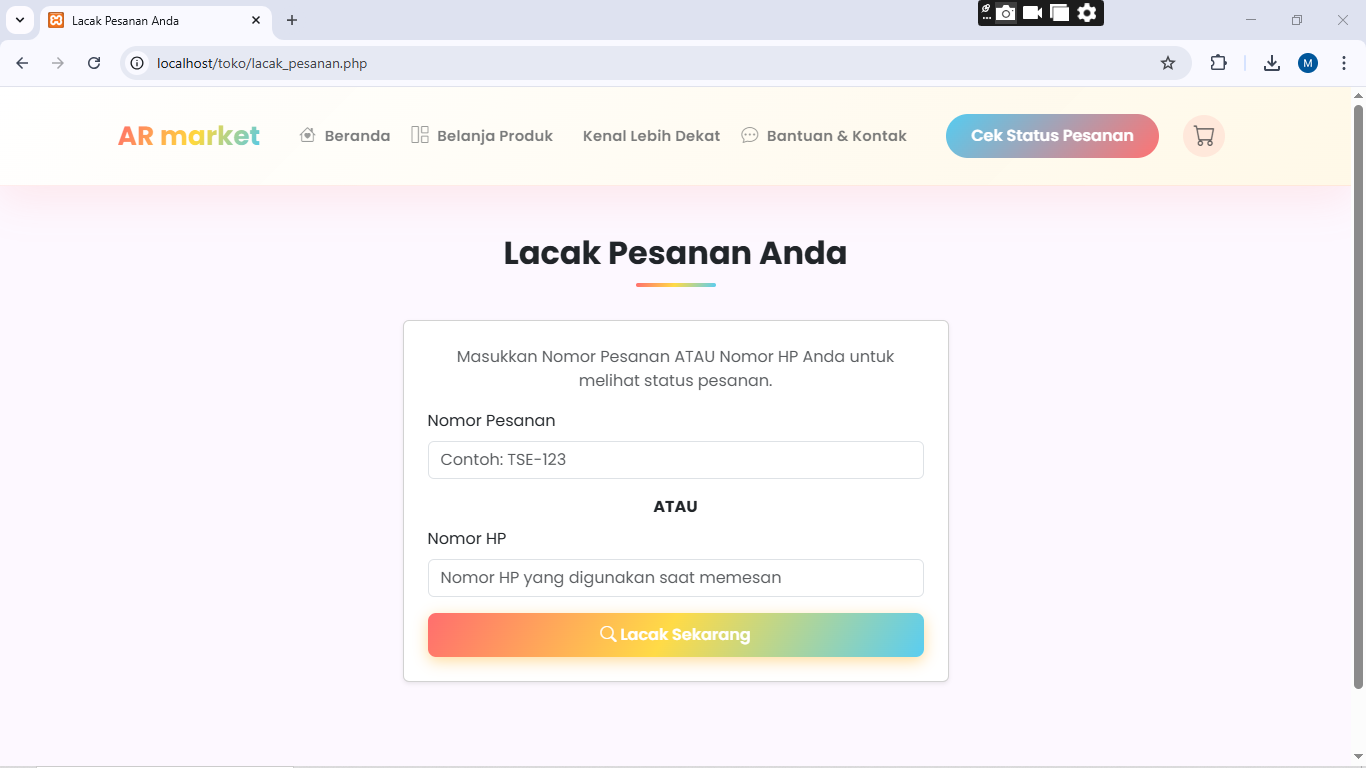The image size is (1366, 768).
Task: Click the Nomor HP input field
Action: pyautogui.click(x=675, y=578)
